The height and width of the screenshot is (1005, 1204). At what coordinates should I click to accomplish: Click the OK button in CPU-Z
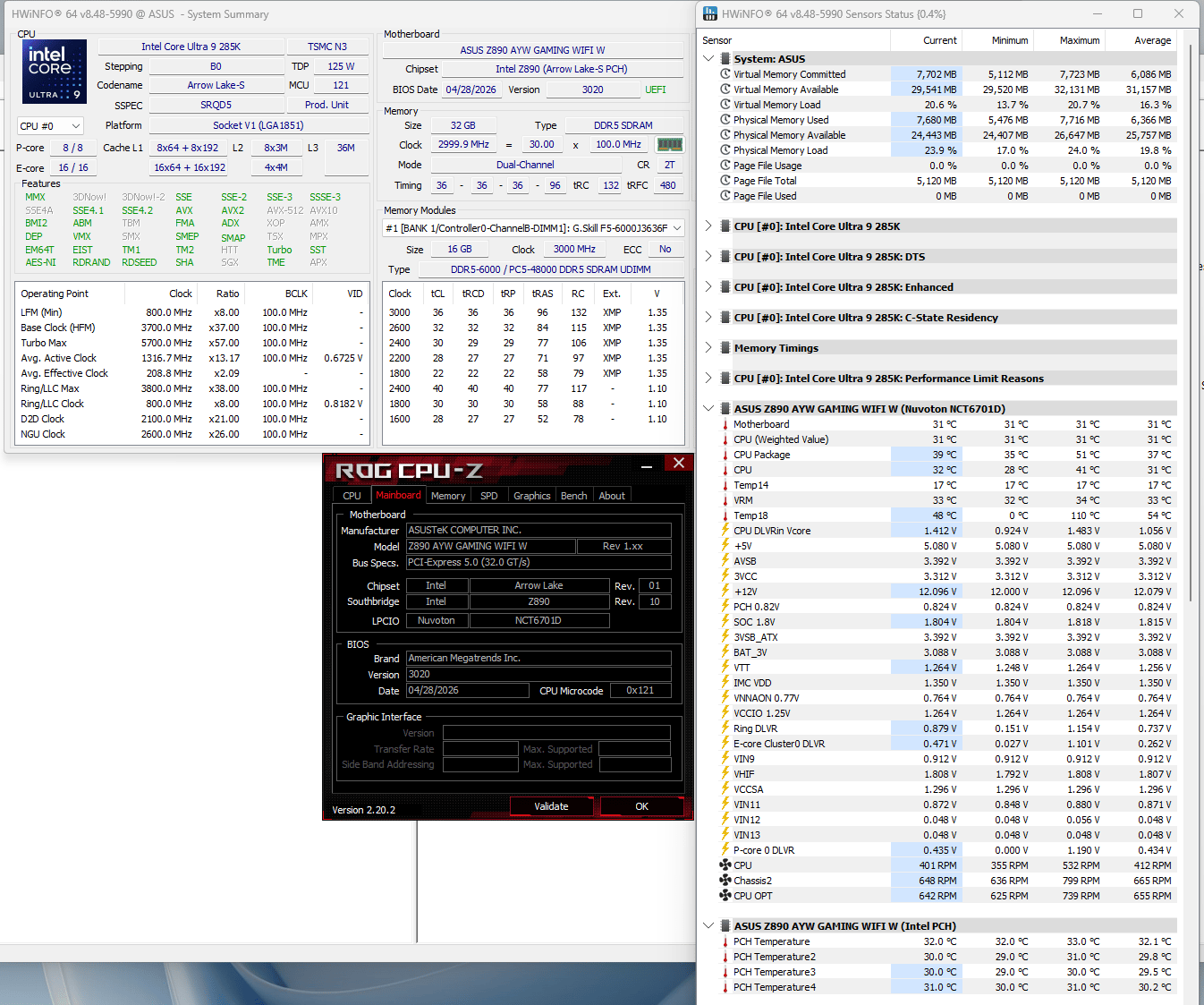[x=641, y=806]
